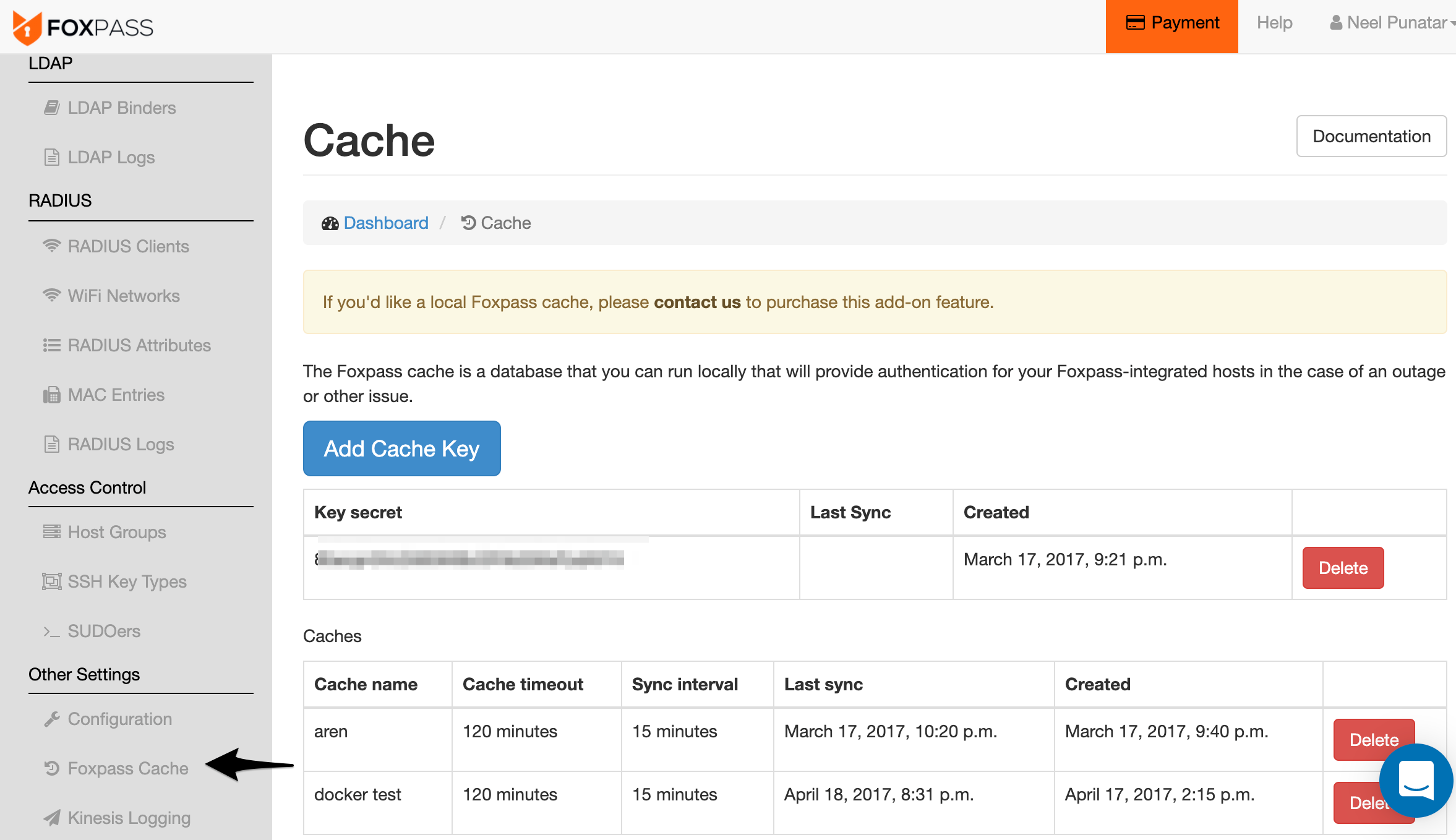Click the RADIUS Attributes list icon

click(x=52, y=345)
